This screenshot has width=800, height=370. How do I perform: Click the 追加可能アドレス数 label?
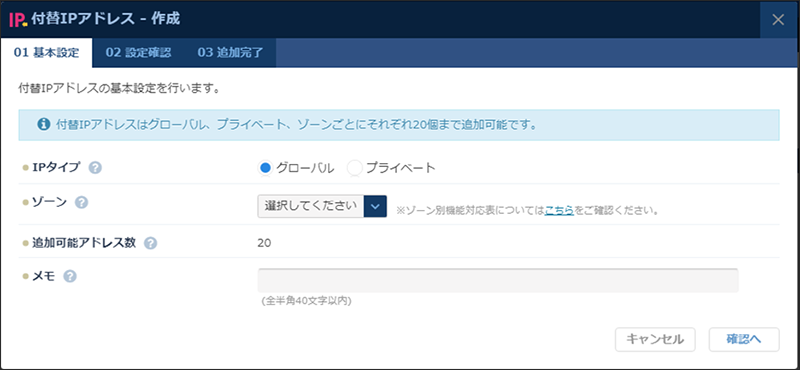click(x=84, y=243)
